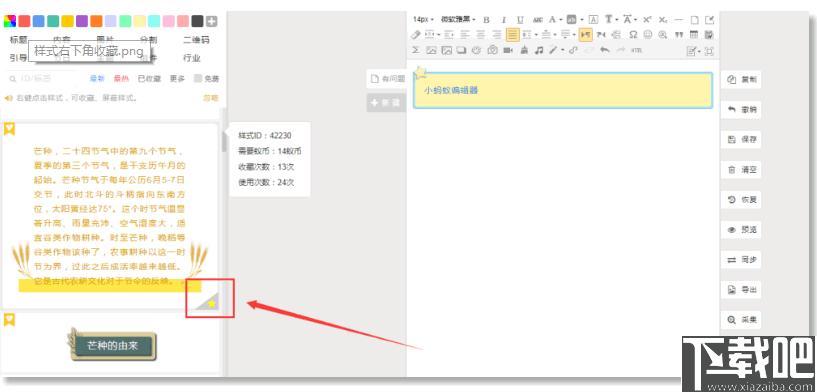Switch to the 行业 style category

(192, 57)
